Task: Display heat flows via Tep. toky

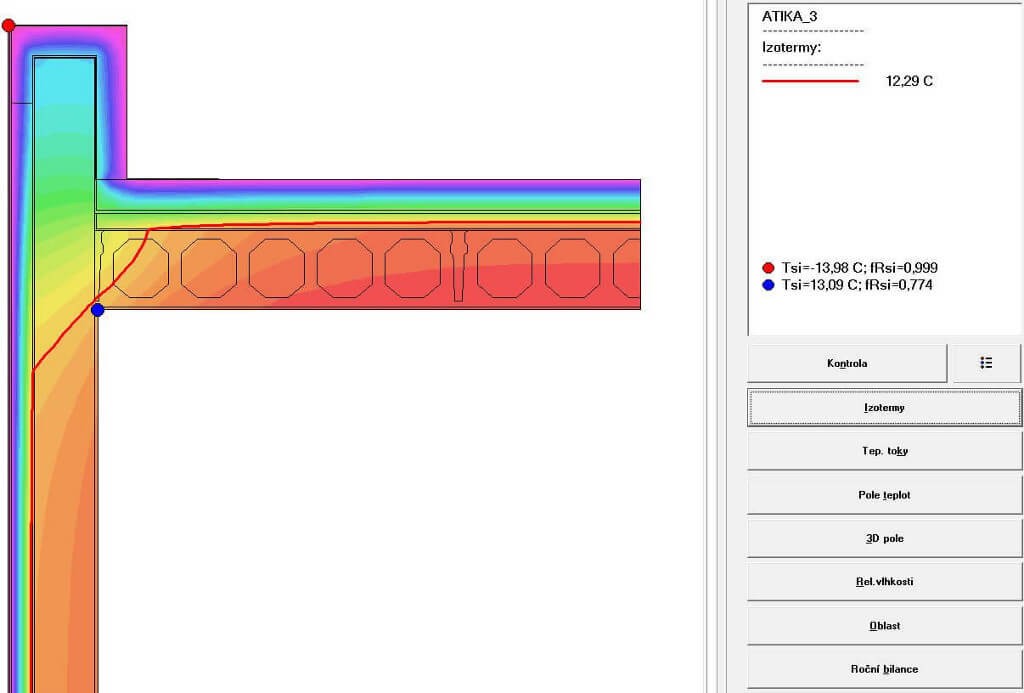Action: point(884,451)
